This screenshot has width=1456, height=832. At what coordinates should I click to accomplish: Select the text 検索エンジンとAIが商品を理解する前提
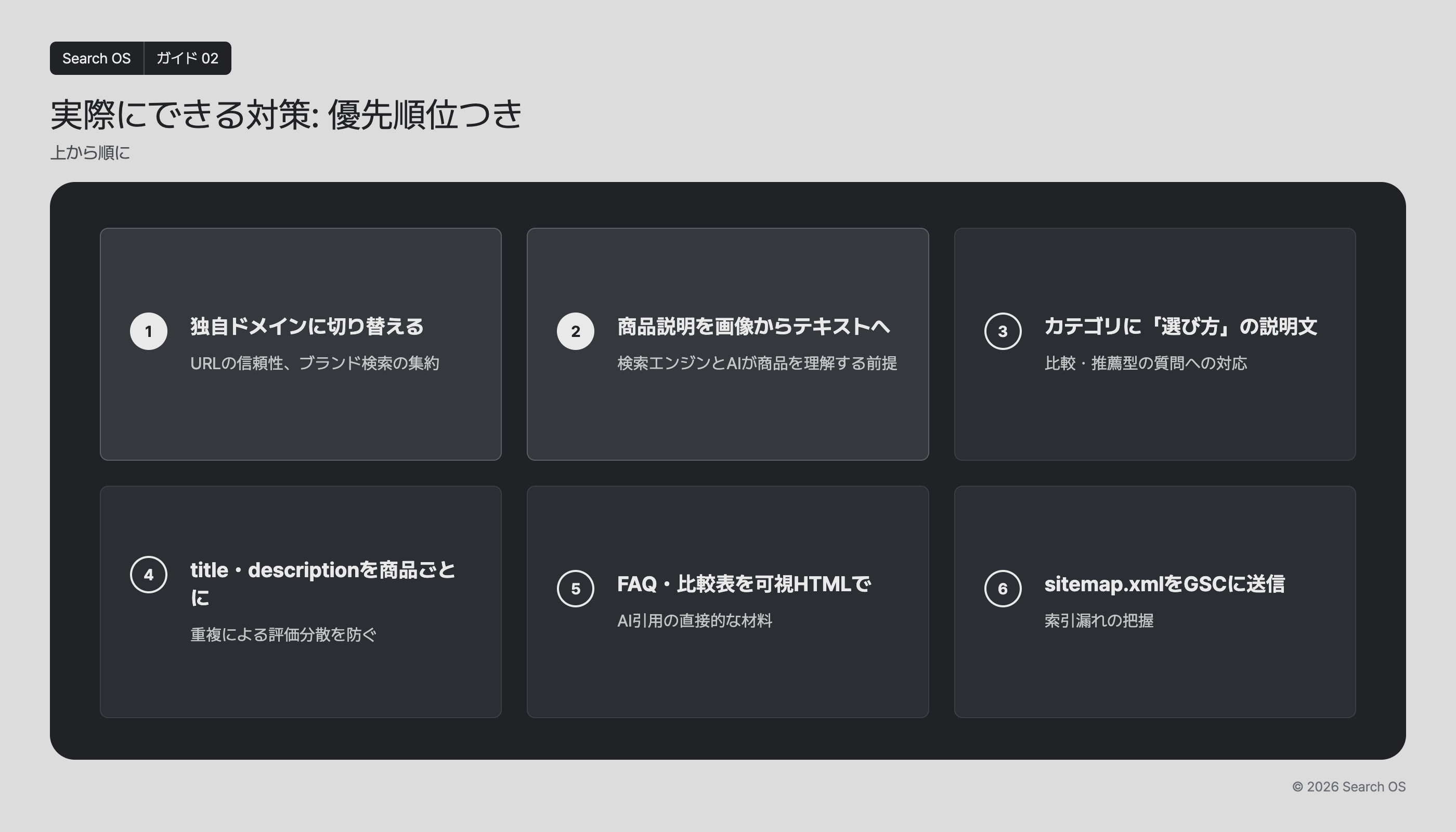(x=757, y=363)
